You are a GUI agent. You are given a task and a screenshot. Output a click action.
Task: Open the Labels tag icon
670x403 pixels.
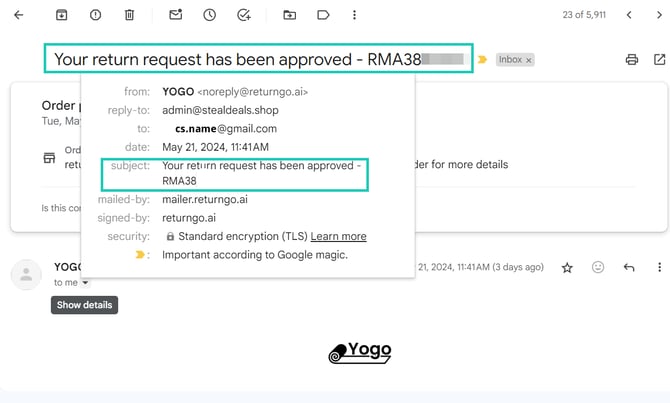point(323,15)
